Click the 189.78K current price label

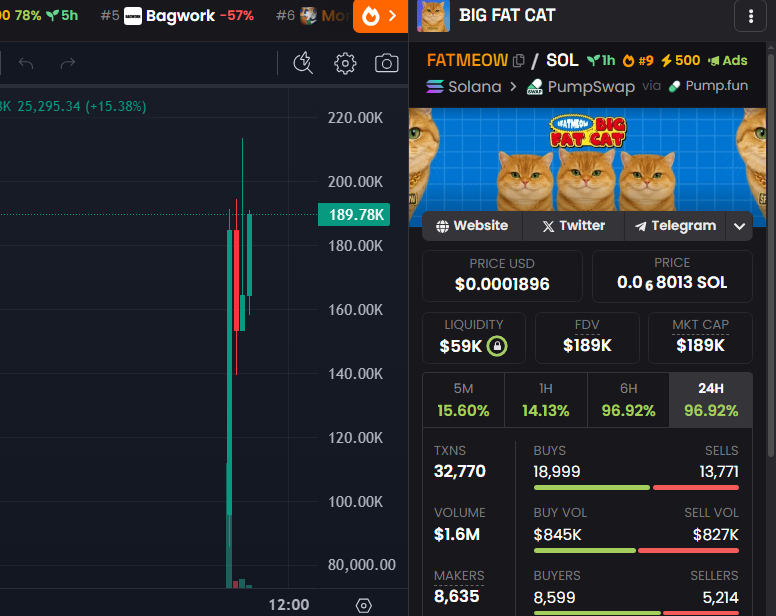(354, 215)
